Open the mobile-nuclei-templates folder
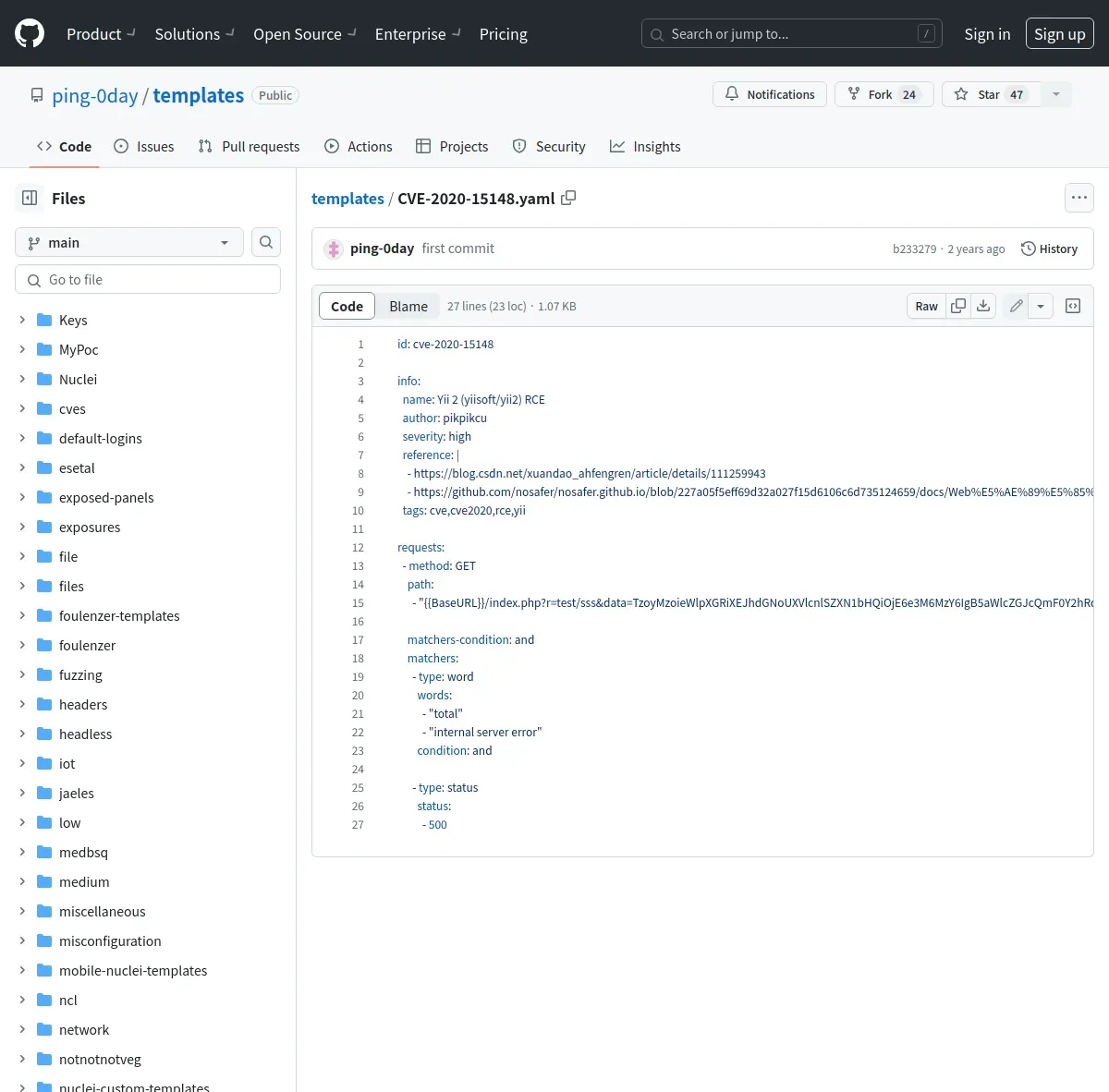Screen dimensions: 1109x1092 [x=133, y=970]
